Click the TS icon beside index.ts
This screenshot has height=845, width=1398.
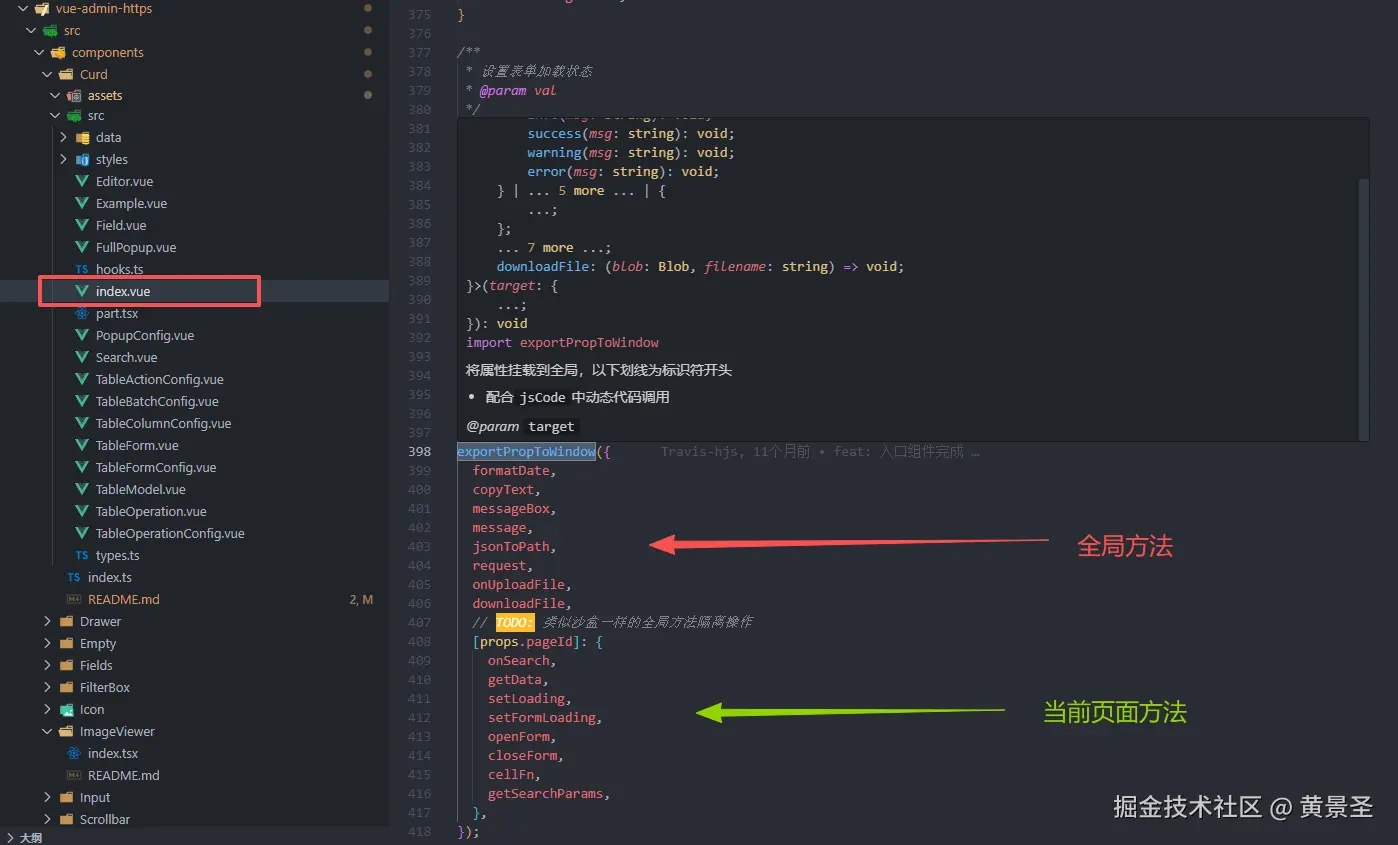(x=74, y=577)
